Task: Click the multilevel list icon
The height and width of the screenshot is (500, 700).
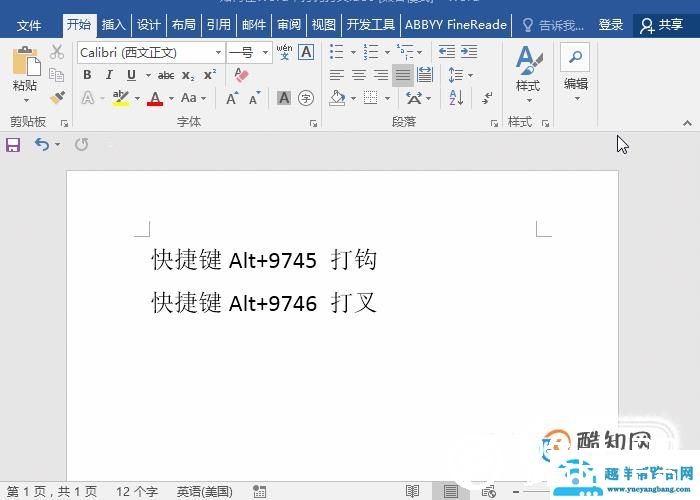Action: tap(405, 52)
